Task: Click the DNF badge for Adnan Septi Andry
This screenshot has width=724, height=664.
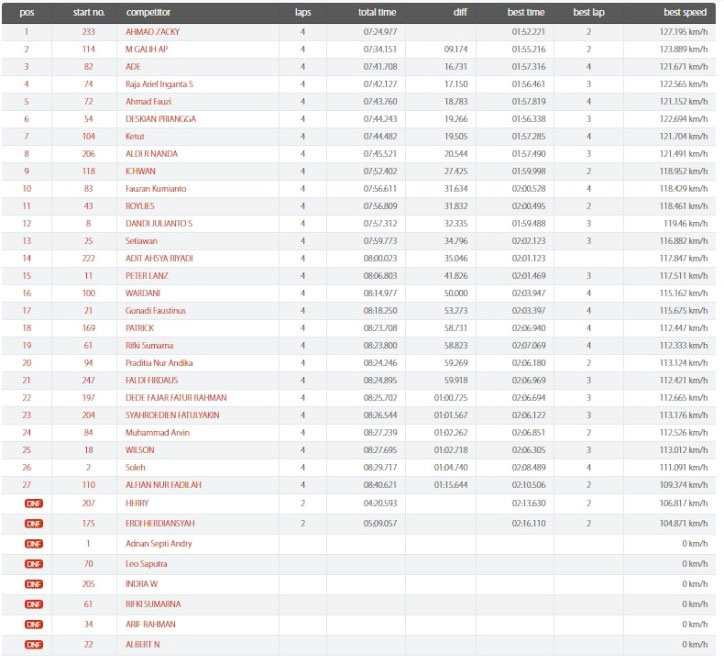Action: [33, 544]
